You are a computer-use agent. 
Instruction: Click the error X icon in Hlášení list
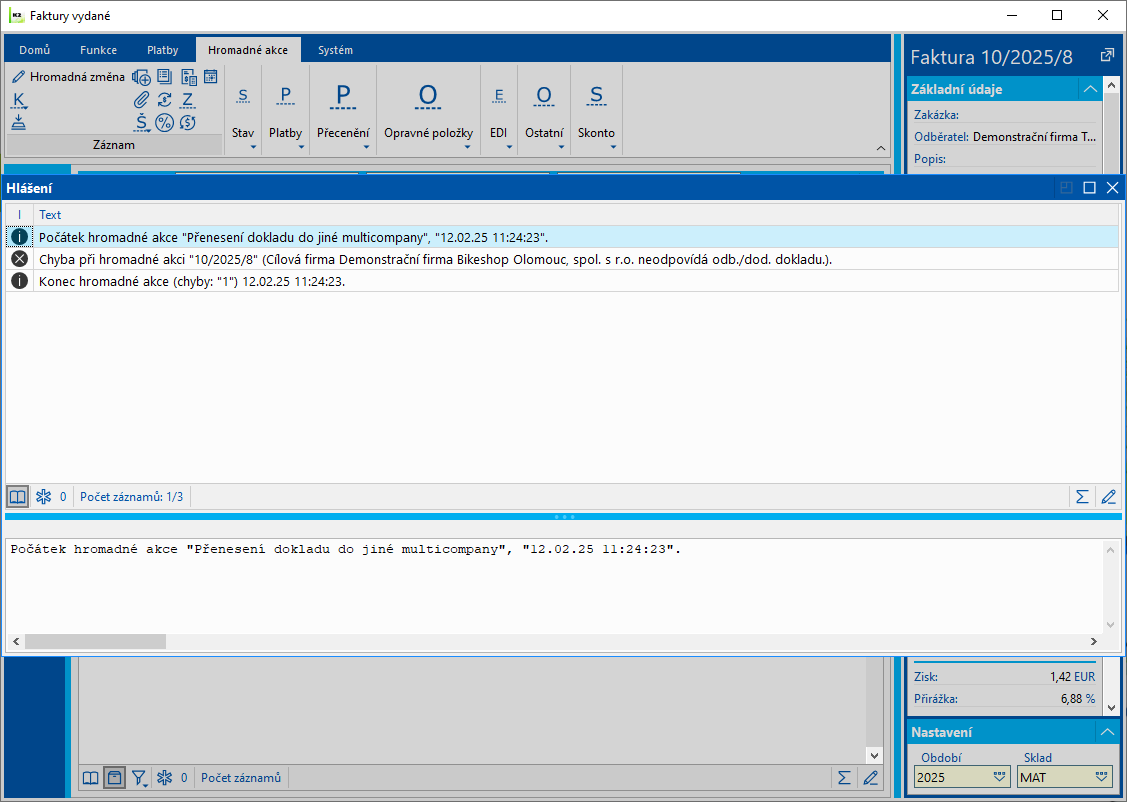pyautogui.click(x=19, y=259)
